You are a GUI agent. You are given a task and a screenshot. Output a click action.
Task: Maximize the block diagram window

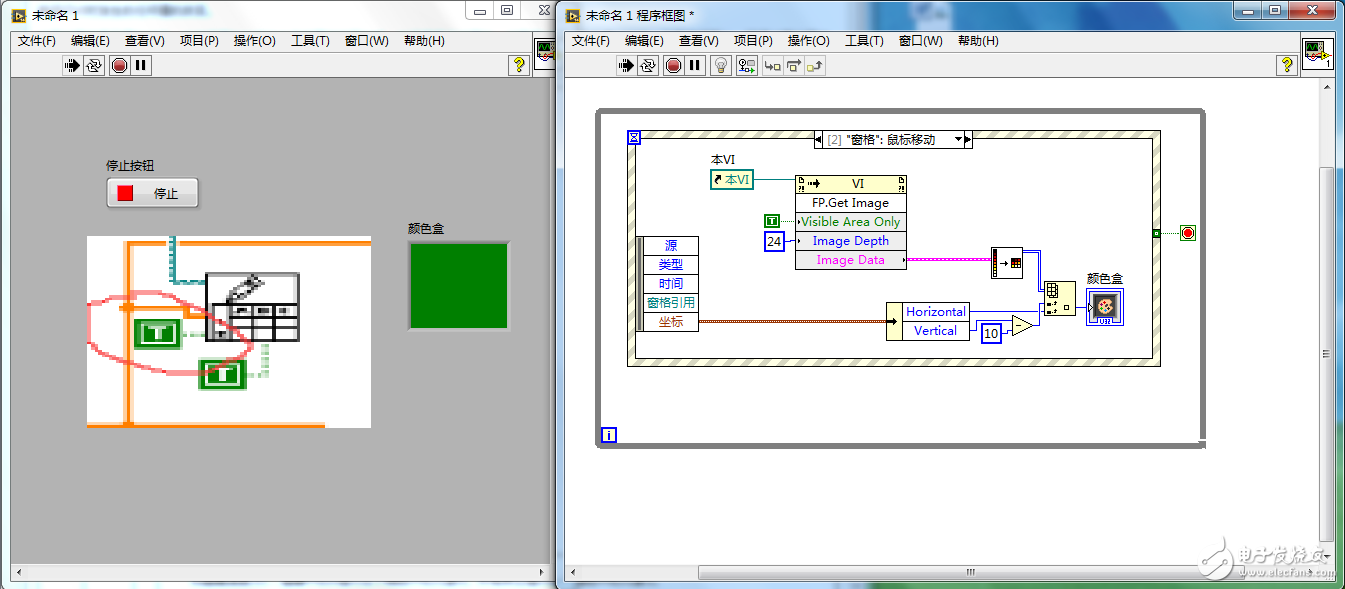point(1274,11)
